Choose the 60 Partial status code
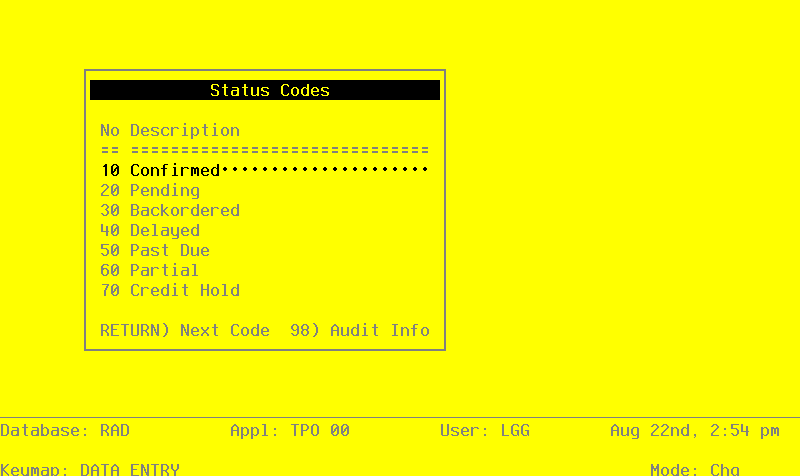Screen dimensions: 800x476 [149, 270]
